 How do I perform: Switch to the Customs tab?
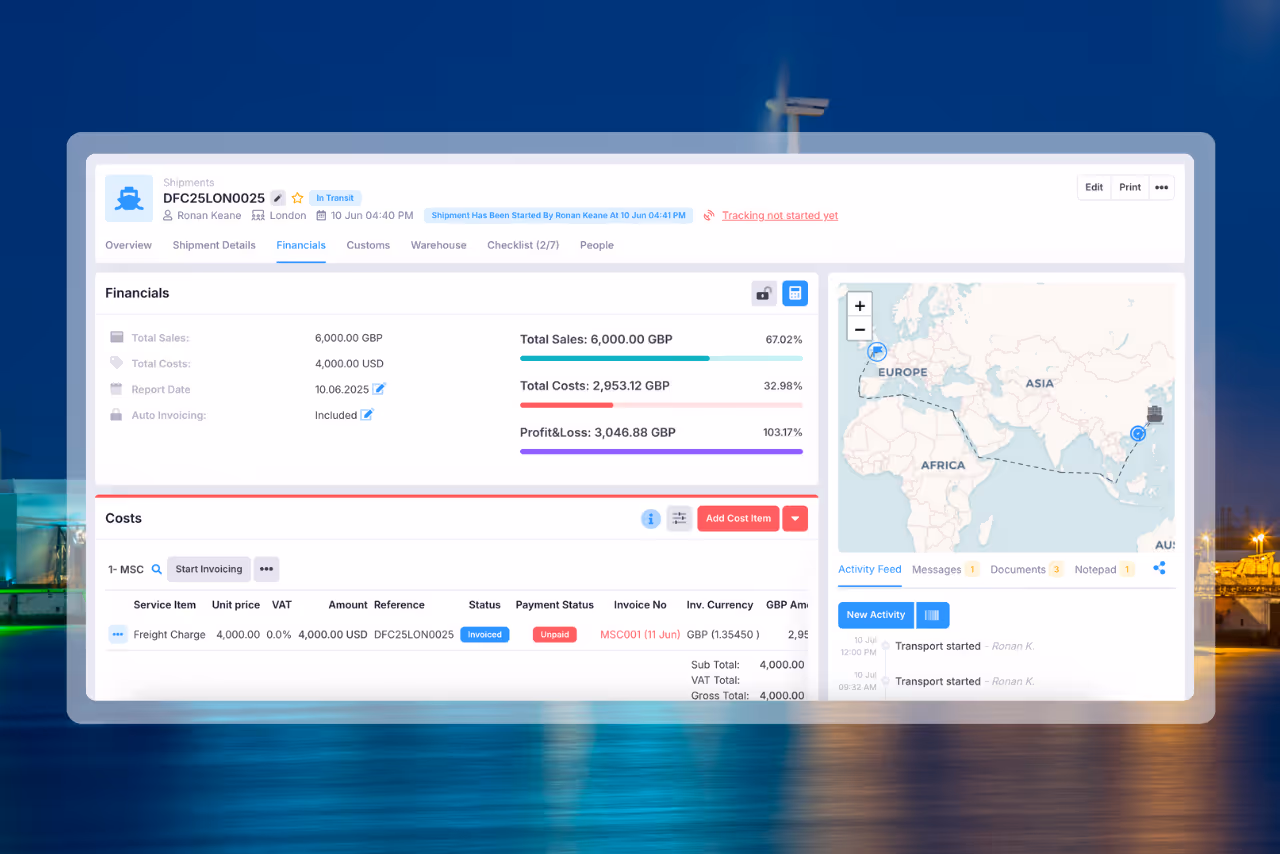point(368,245)
